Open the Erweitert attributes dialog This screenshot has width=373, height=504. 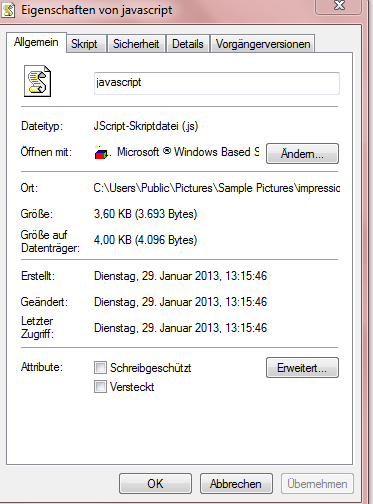[x=302, y=368]
